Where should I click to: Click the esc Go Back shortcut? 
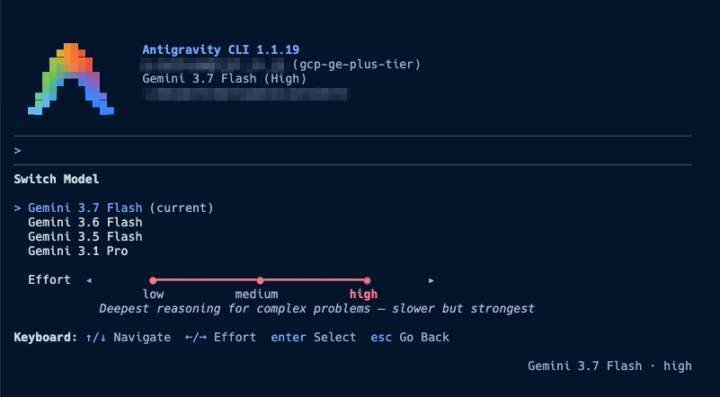410,337
